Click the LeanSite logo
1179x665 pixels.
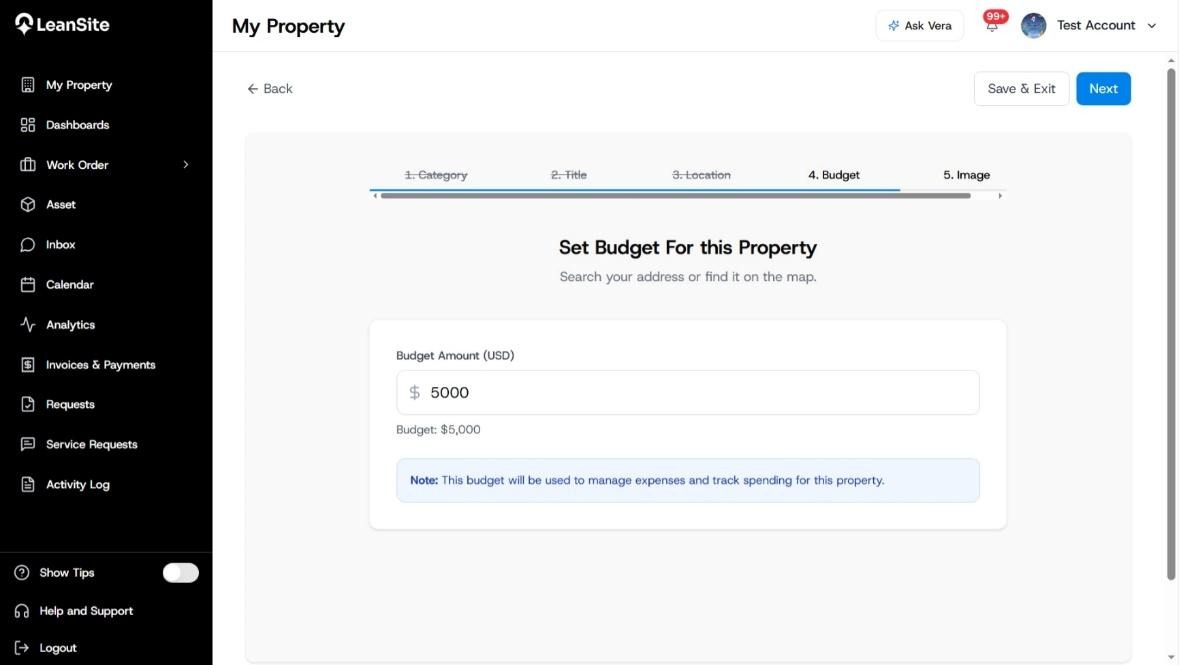pos(62,24)
